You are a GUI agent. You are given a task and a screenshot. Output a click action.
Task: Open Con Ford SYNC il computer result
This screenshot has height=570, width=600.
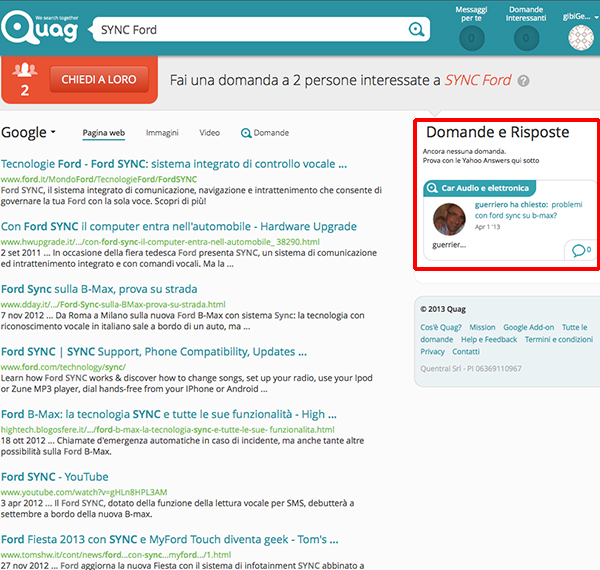tap(179, 226)
